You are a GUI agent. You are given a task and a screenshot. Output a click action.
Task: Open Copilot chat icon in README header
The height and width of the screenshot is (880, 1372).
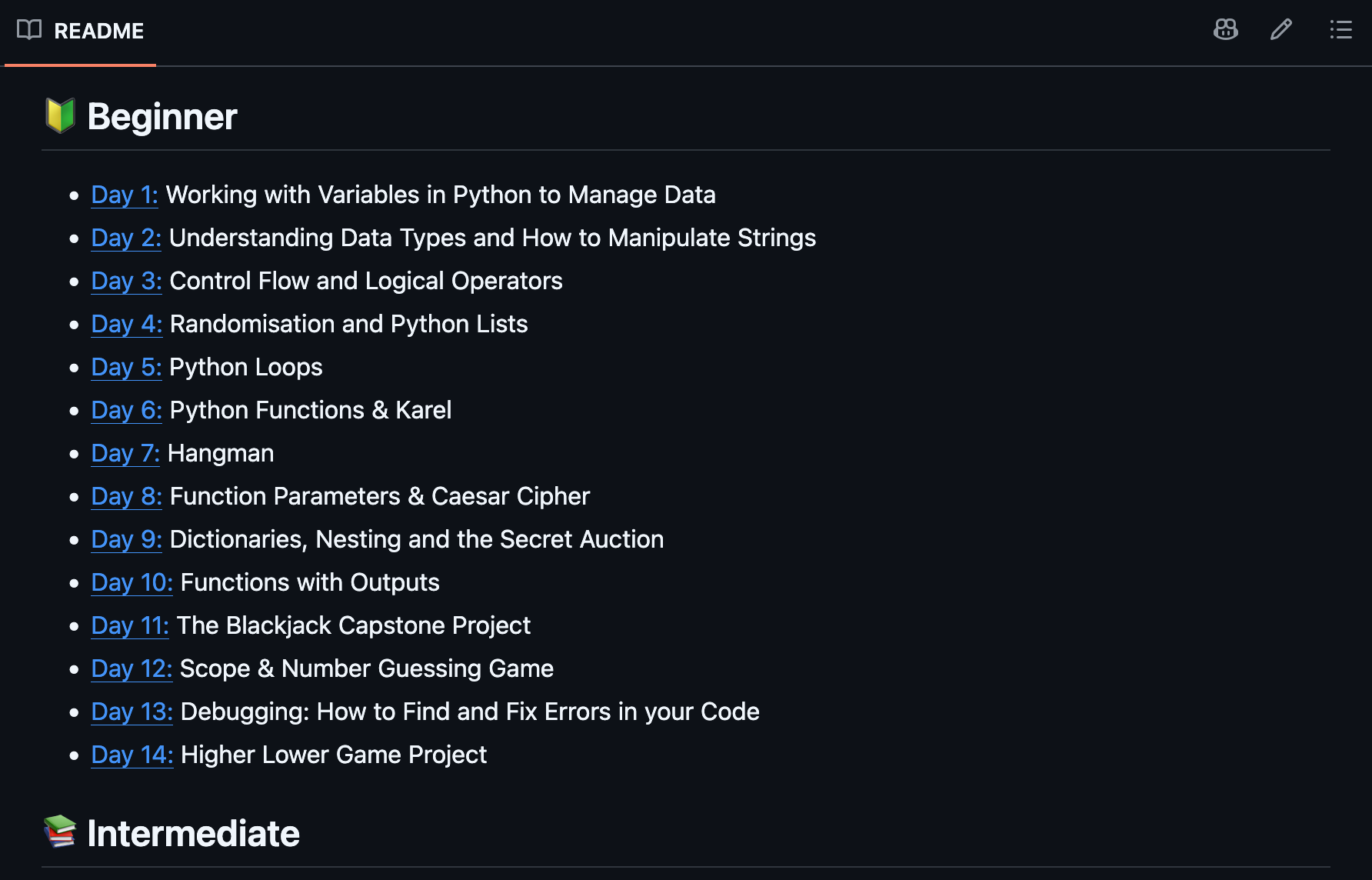pyautogui.click(x=1225, y=30)
